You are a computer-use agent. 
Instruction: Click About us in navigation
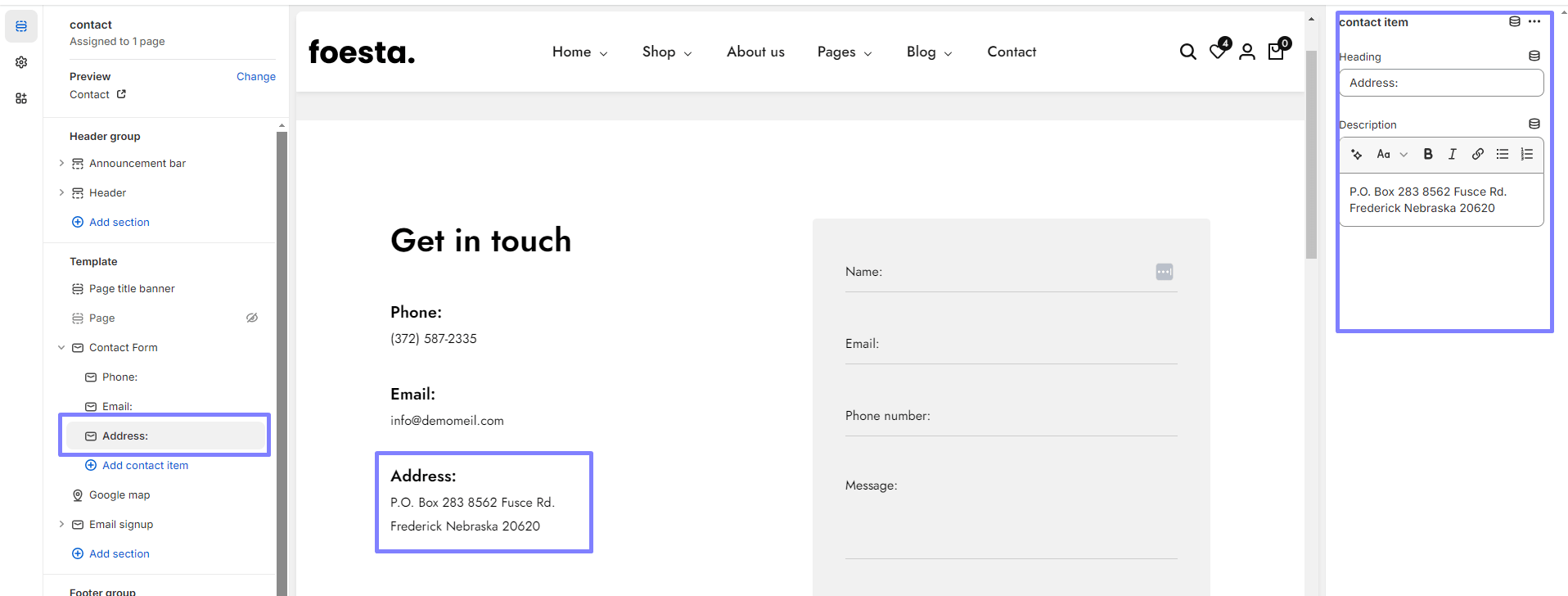point(755,52)
